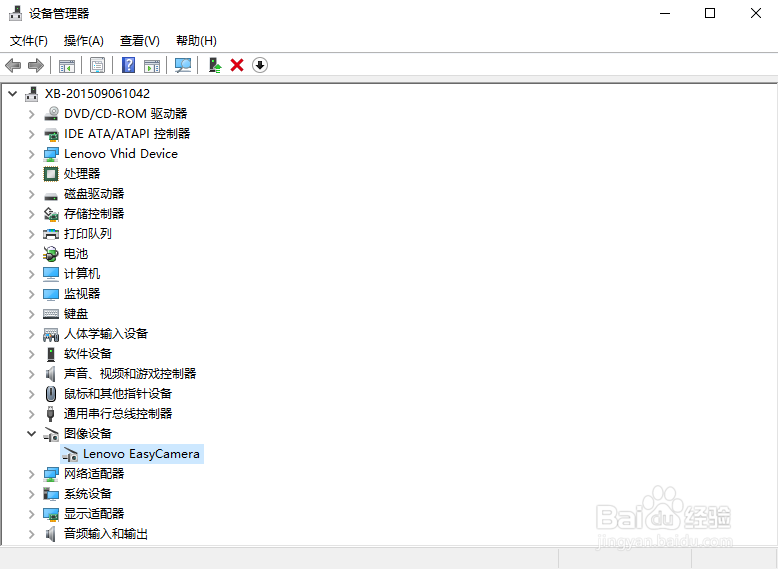Click the 磁盘驱动器 disk icon
778x569 pixels.
(x=51, y=195)
